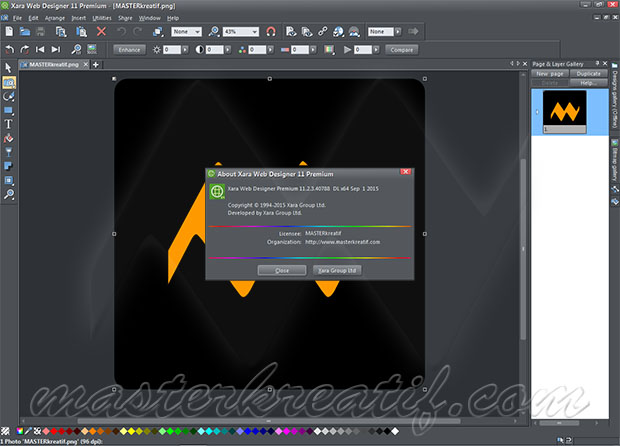The image size is (620, 446).
Task: Click the New document icon
Action: click(9, 32)
